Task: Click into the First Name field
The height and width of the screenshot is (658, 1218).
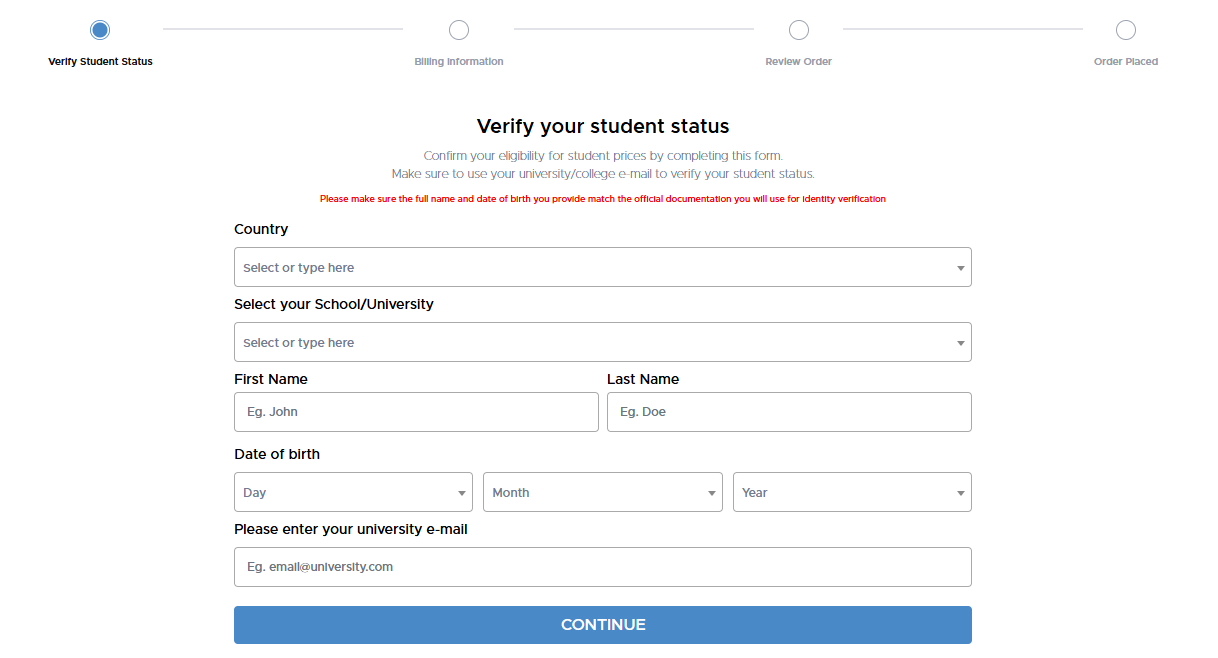Action: click(x=416, y=412)
